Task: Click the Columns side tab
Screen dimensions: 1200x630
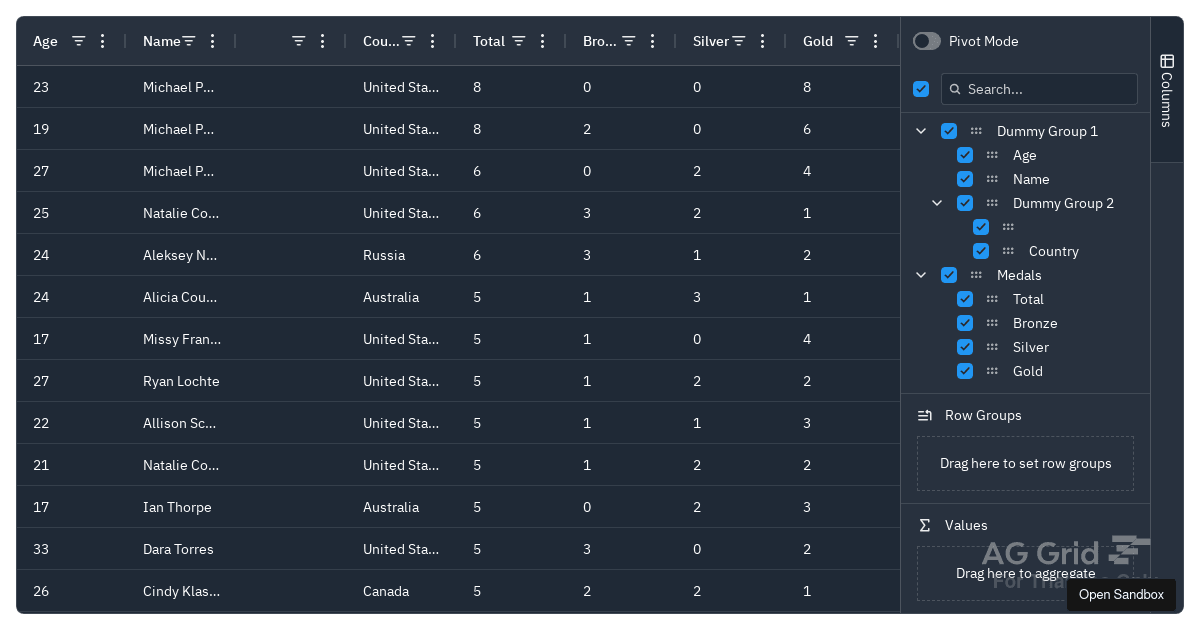Action: coord(1166,90)
